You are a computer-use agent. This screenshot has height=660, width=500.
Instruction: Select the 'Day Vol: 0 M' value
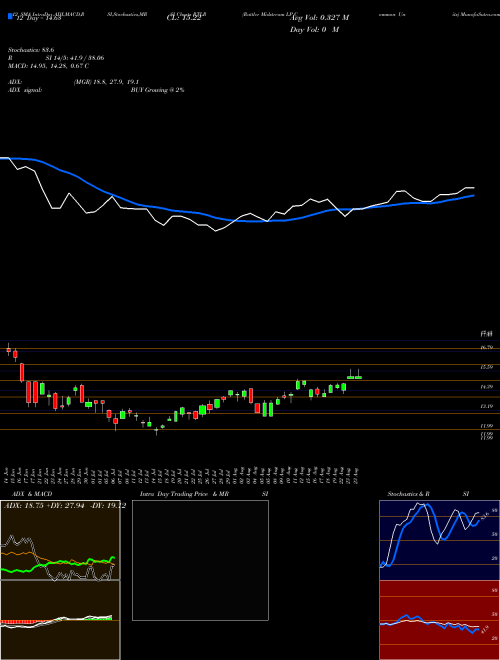314,29
